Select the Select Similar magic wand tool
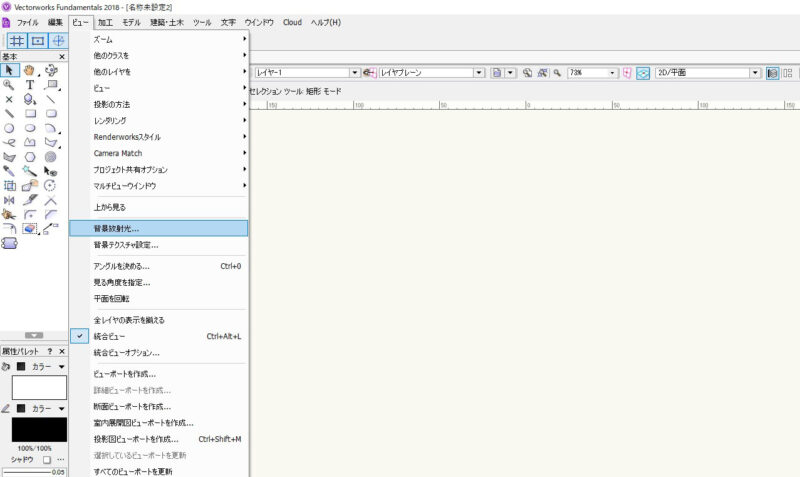The width and height of the screenshot is (800, 477). 30,171
